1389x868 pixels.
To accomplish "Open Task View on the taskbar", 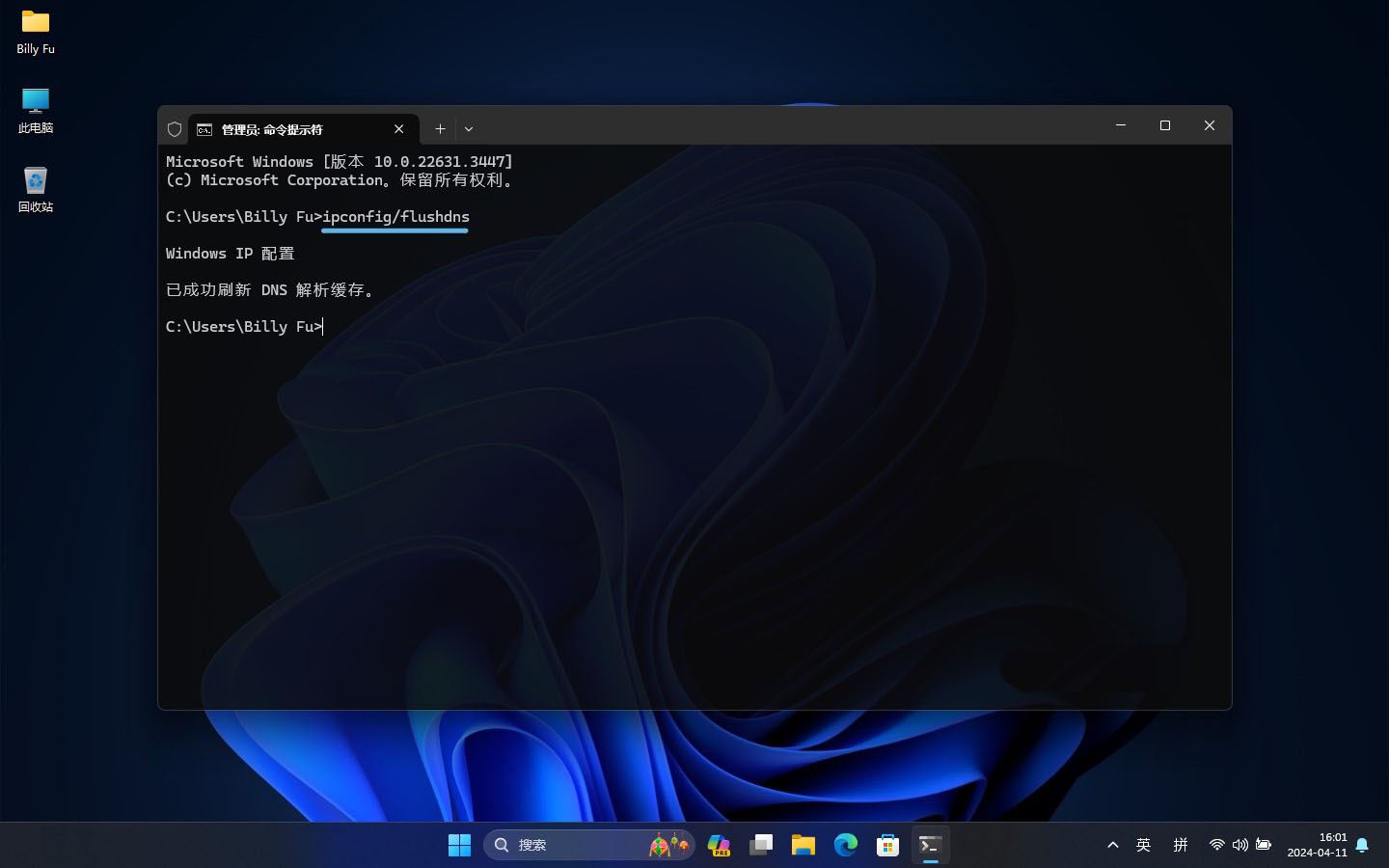I will coord(761,845).
